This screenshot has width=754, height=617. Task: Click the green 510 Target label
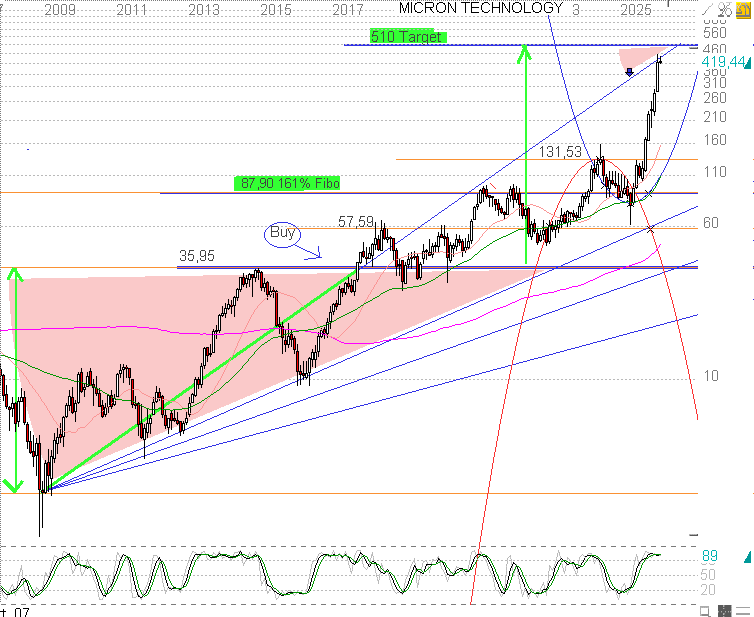[406, 37]
